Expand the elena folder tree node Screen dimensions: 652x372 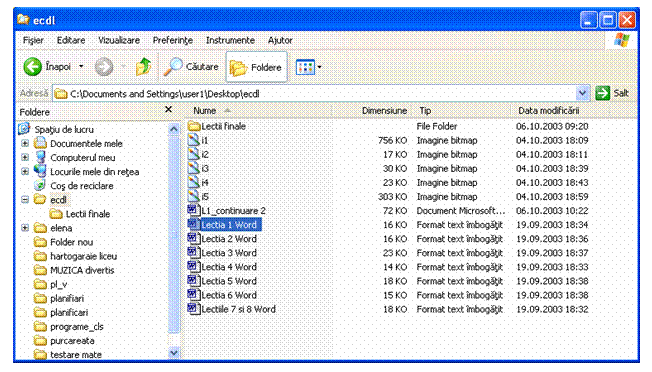tap(25, 228)
